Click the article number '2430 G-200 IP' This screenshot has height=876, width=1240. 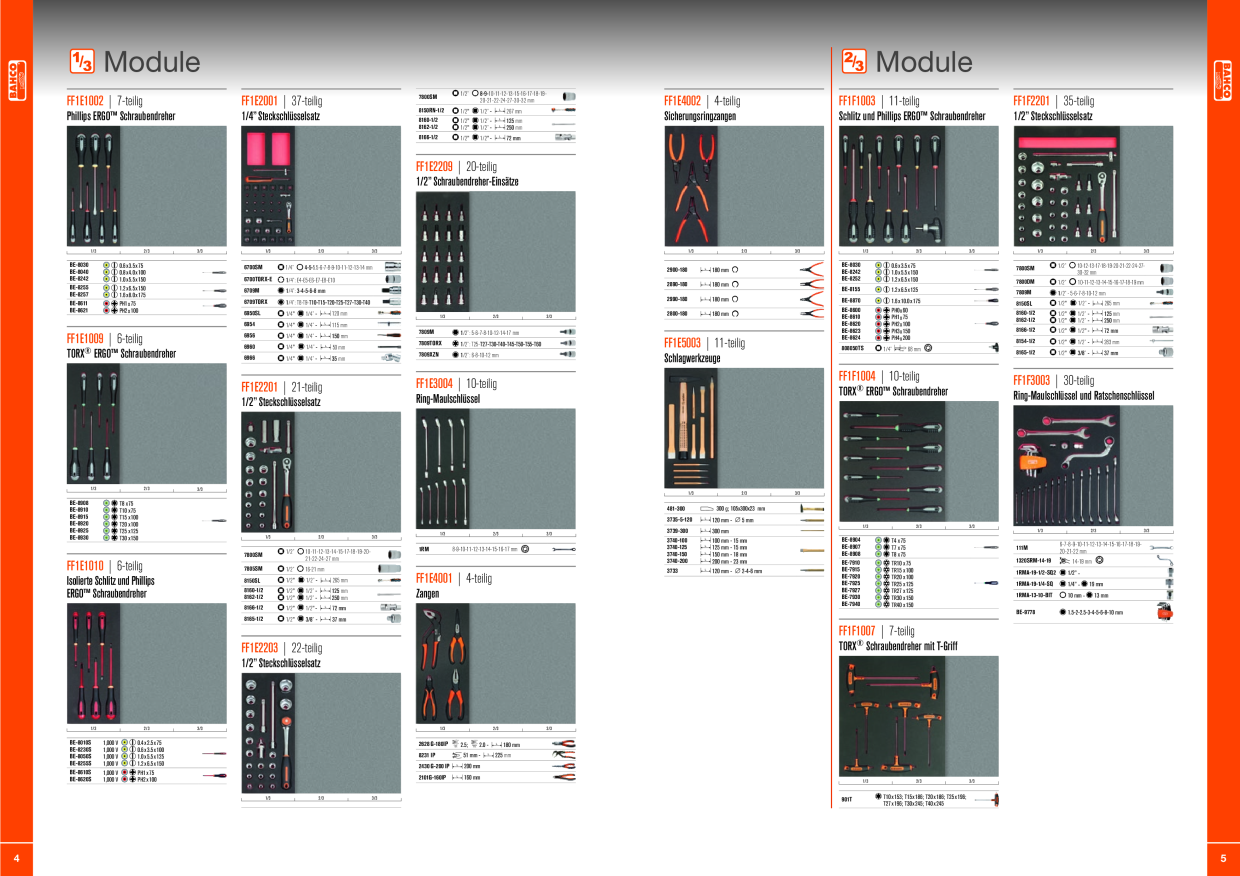pyautogui.click(x=432, y=765)
